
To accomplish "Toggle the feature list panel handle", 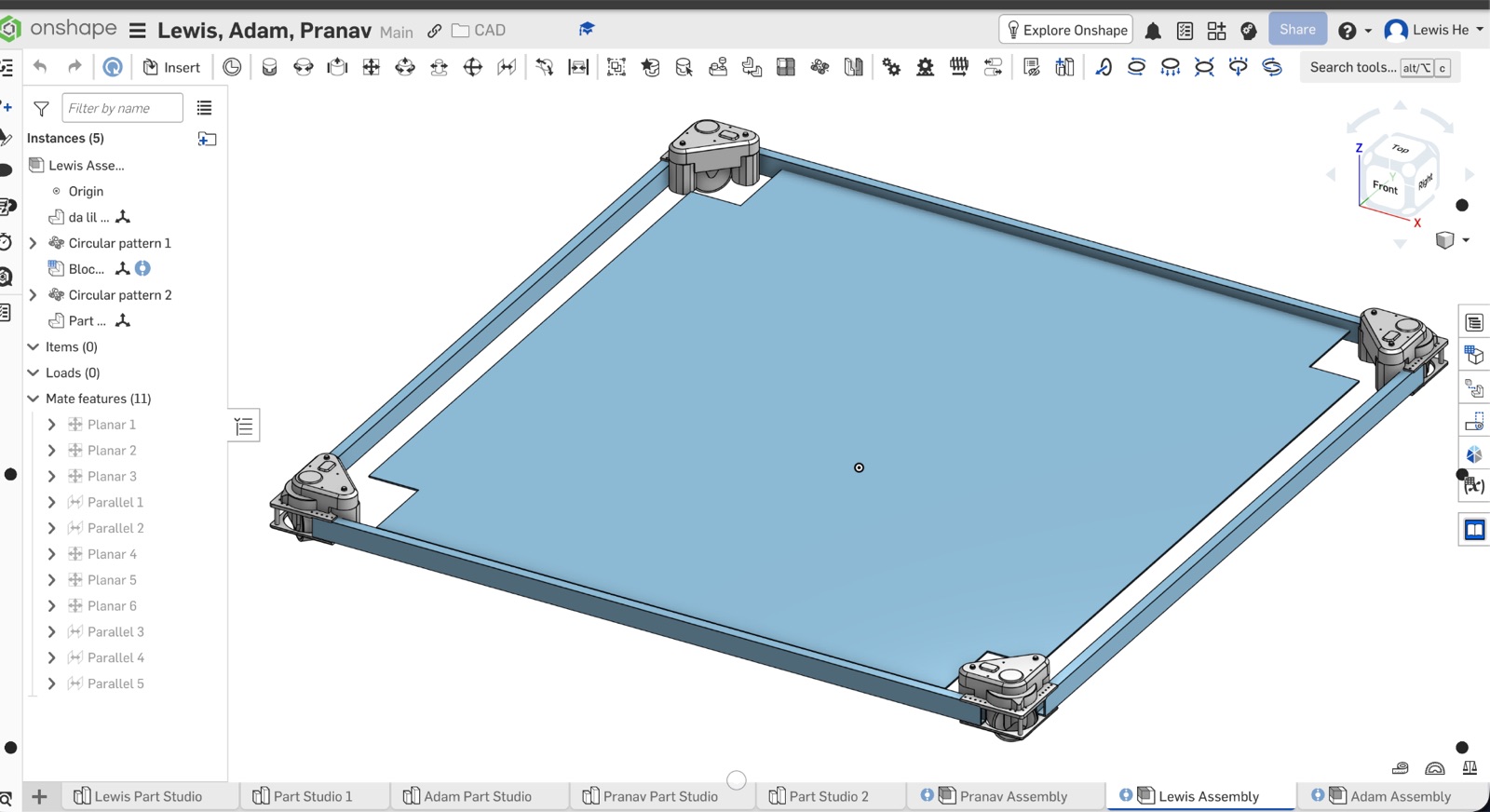I will [244, 426].
